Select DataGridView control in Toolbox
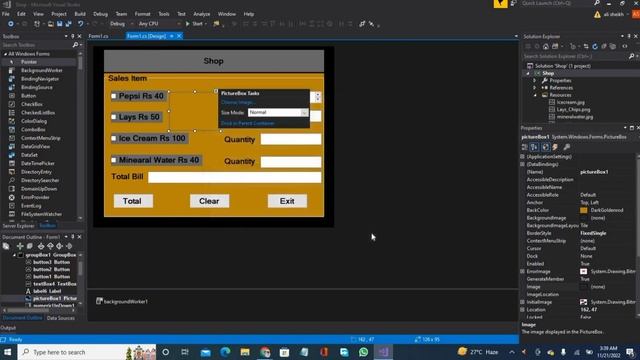This screenshot has width=640, height=360. click(36, 147)
